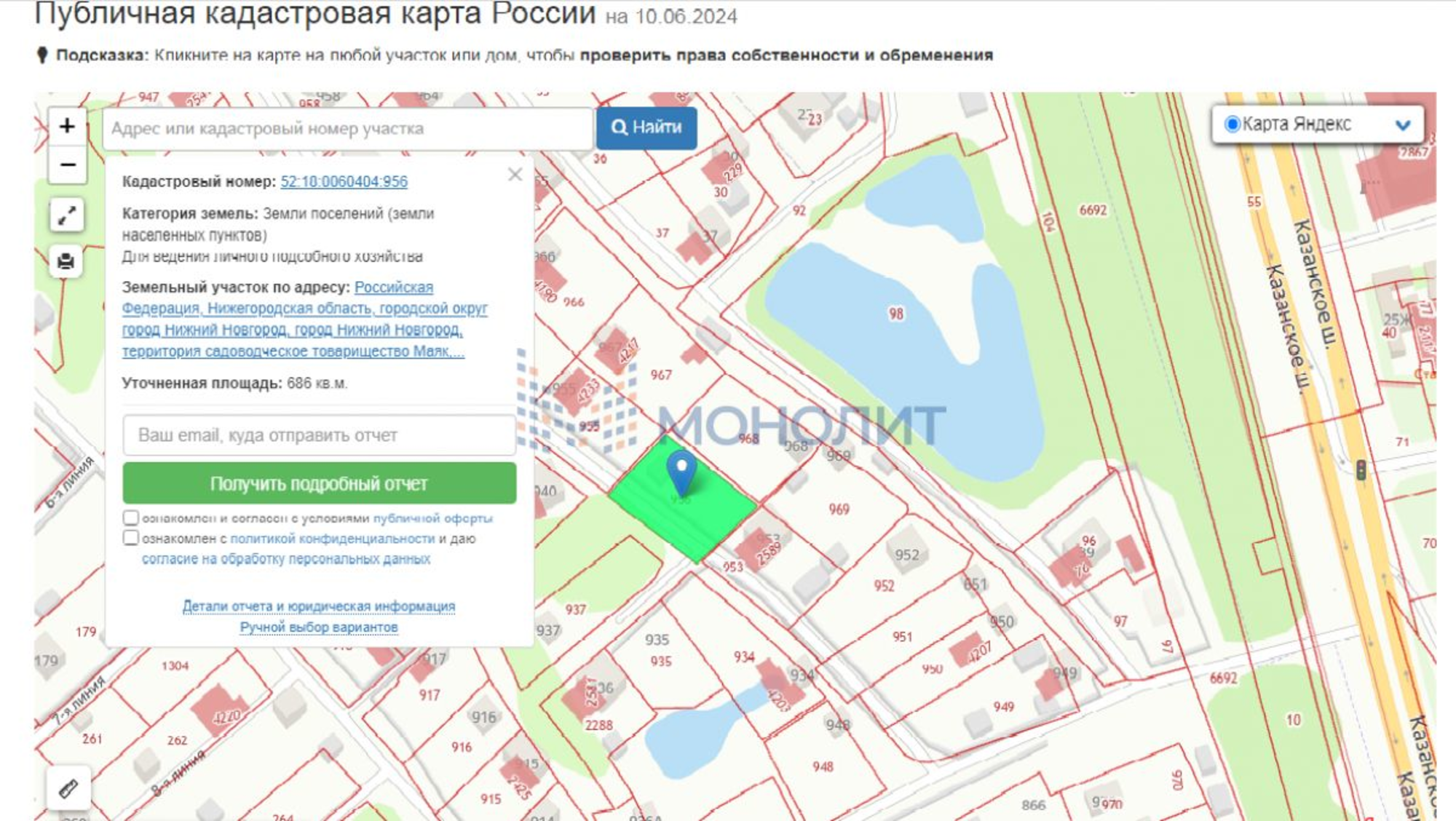The width and height of the screenshot is (1456, 821).
Task: Click the Уточненная площадь 686 кв.м. value
Action: (x=317, y=384)
